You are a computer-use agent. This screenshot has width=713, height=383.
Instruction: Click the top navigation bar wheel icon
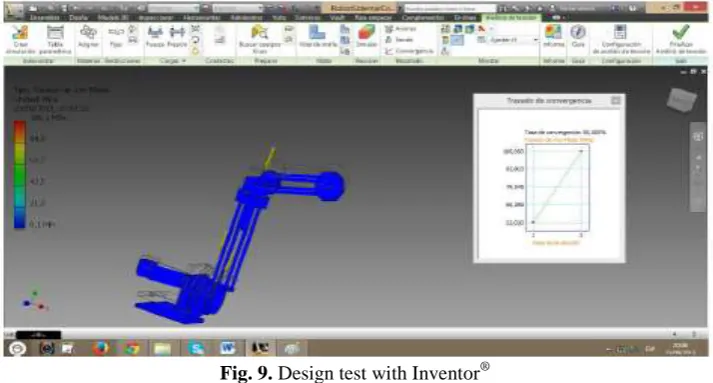pyautogui.click(x=698, y=136)
